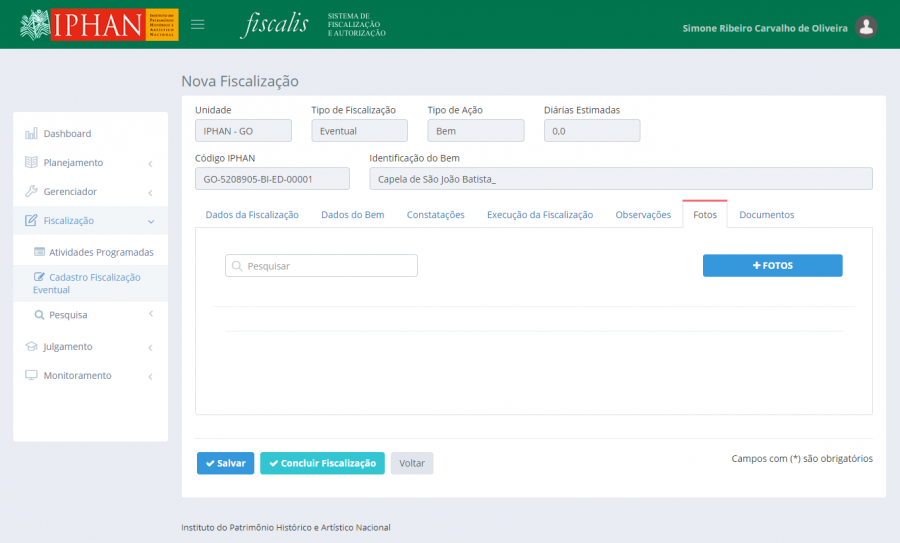Expand the Julgamento sidebar menu
The image size is (900, 543).
click(68, 347)
